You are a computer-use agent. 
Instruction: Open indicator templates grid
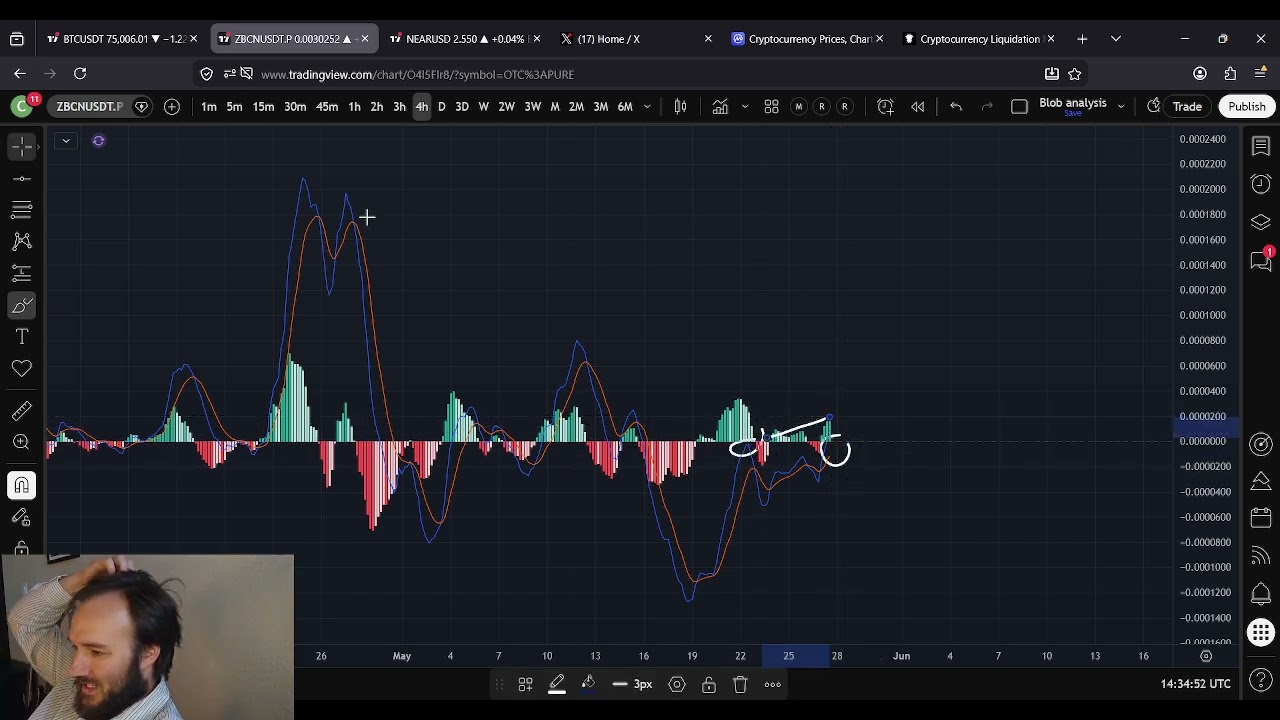coord(771,107)
